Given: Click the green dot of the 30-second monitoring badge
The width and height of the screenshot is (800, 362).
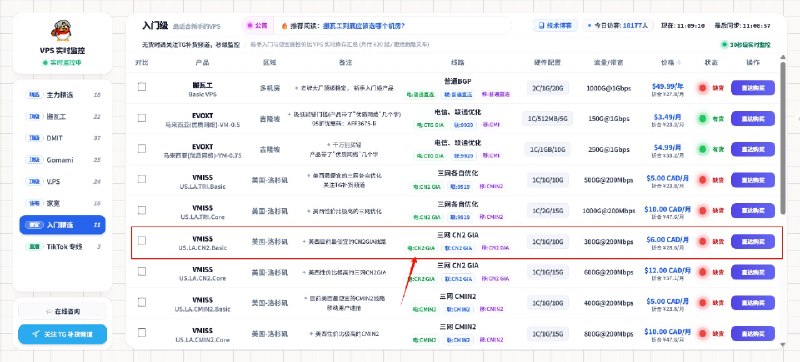Looking at the screenshot, I should 724,45.
